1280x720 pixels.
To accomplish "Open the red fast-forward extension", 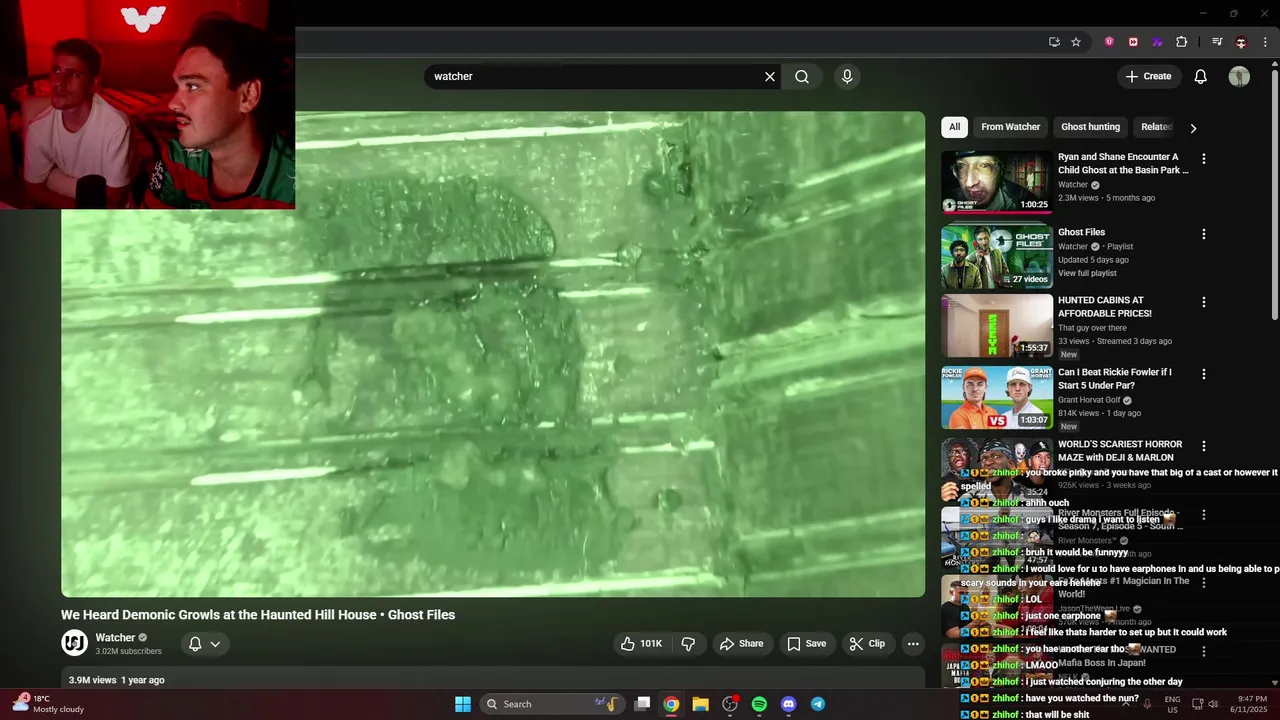I will tap(1133, 42).
